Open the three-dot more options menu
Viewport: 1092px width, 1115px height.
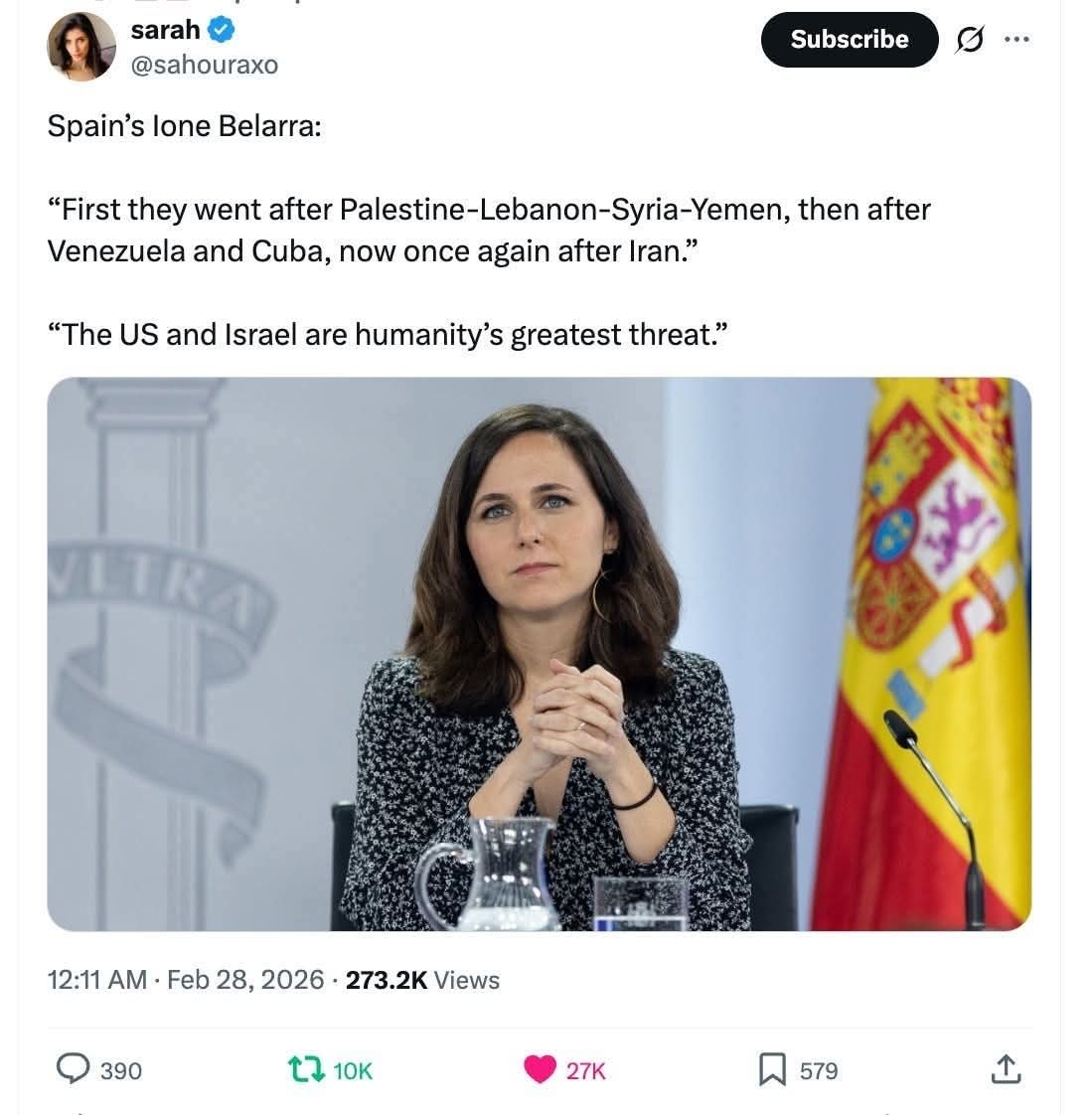1016,39
